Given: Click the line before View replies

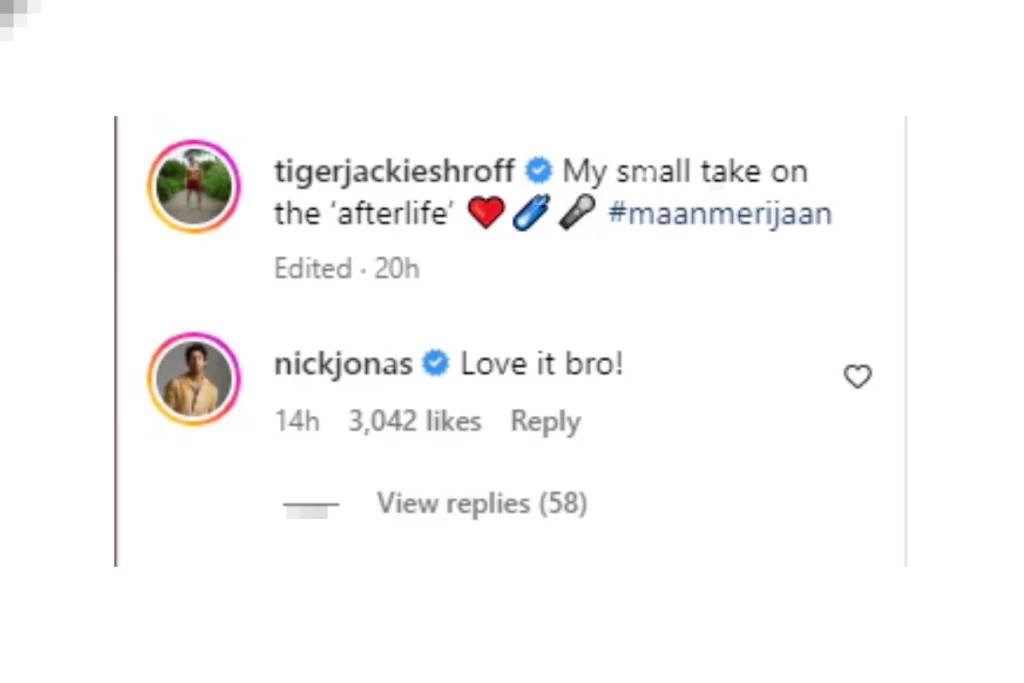Looking at the screenshot, I should pos(311,505).
